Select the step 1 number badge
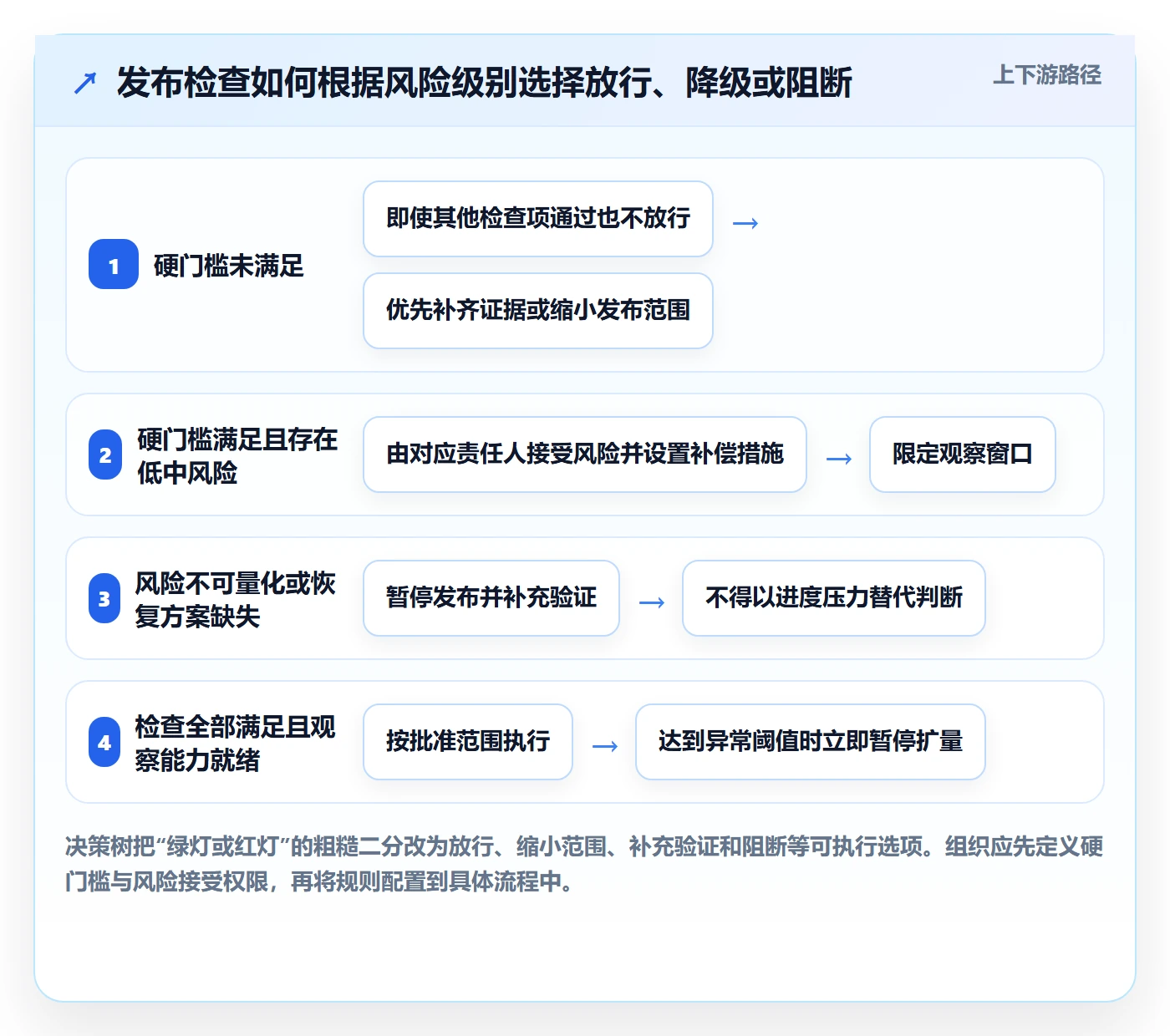 114,265
